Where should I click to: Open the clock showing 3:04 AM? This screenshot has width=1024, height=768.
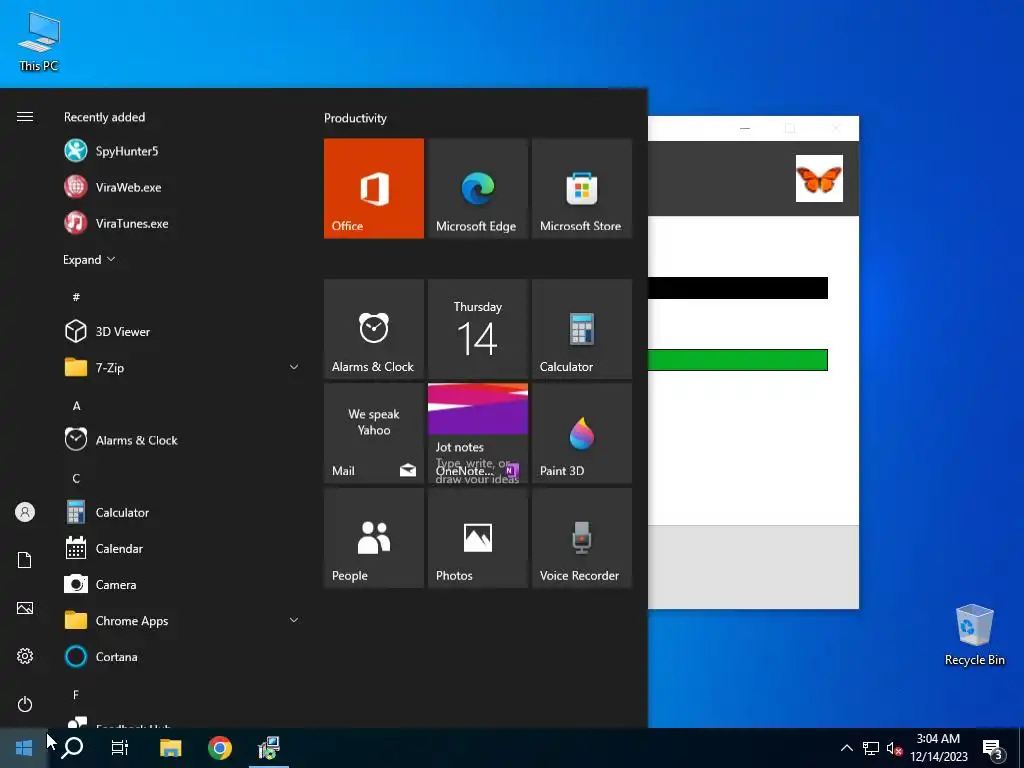tap(938, 748)
